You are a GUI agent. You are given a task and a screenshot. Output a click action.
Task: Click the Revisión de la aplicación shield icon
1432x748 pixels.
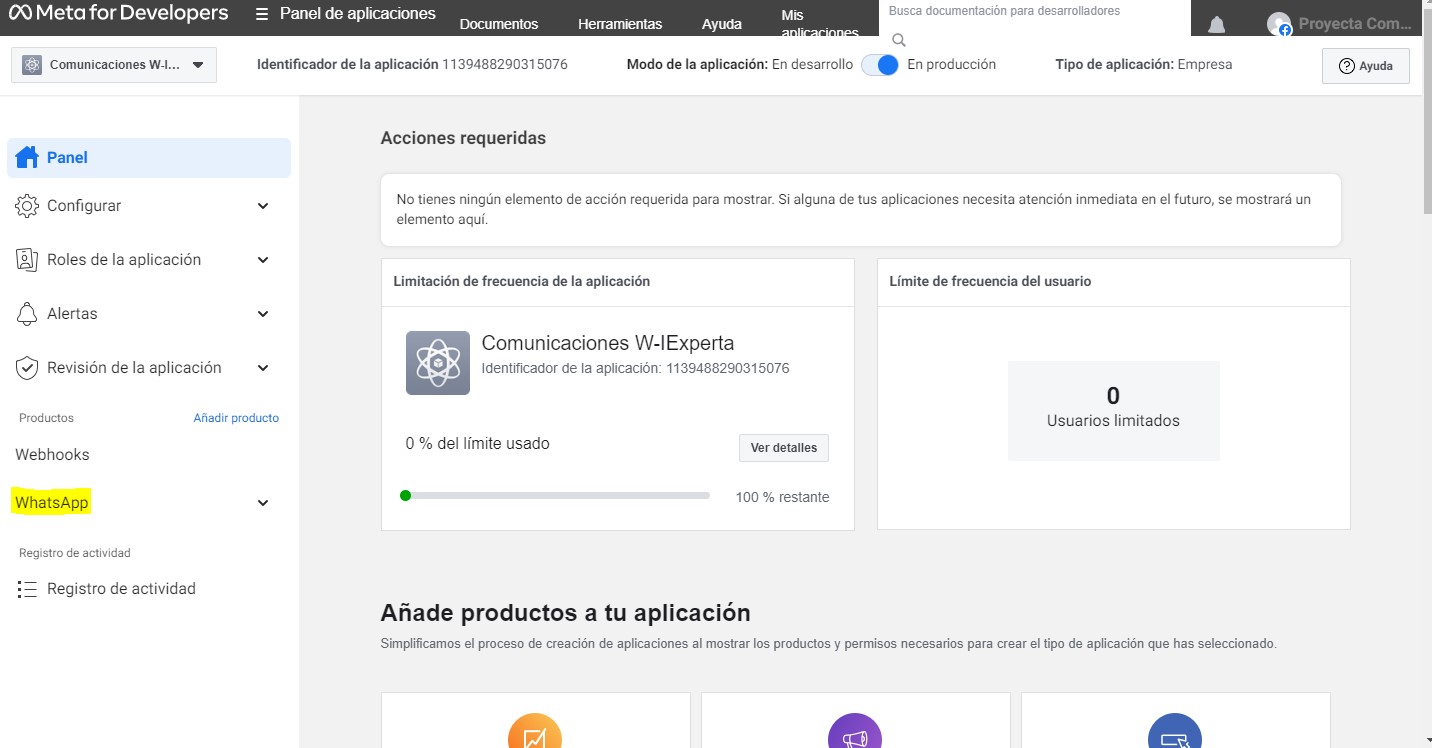point(27,367)
